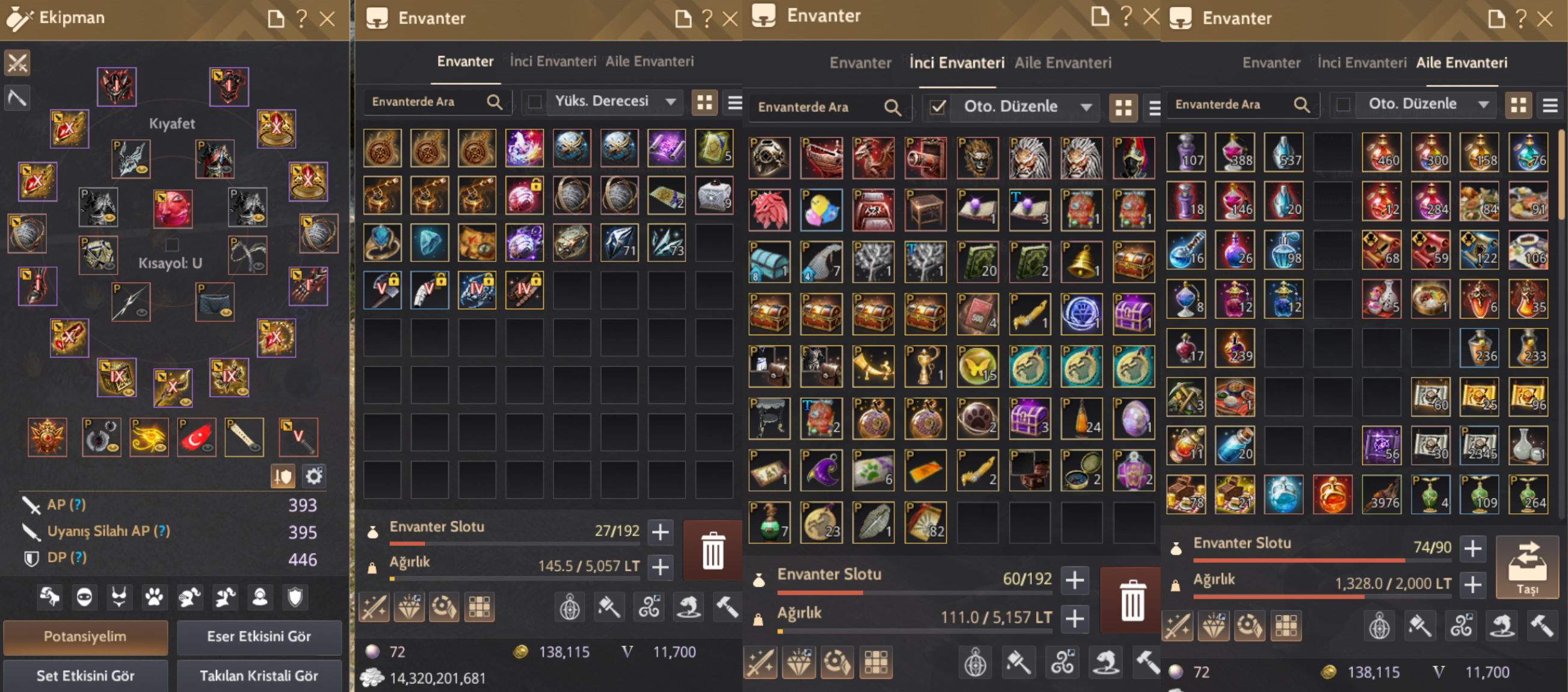Screen dimensions: 1568x692
Task: Open equipment settings gear icon
Action: (313, 475)
